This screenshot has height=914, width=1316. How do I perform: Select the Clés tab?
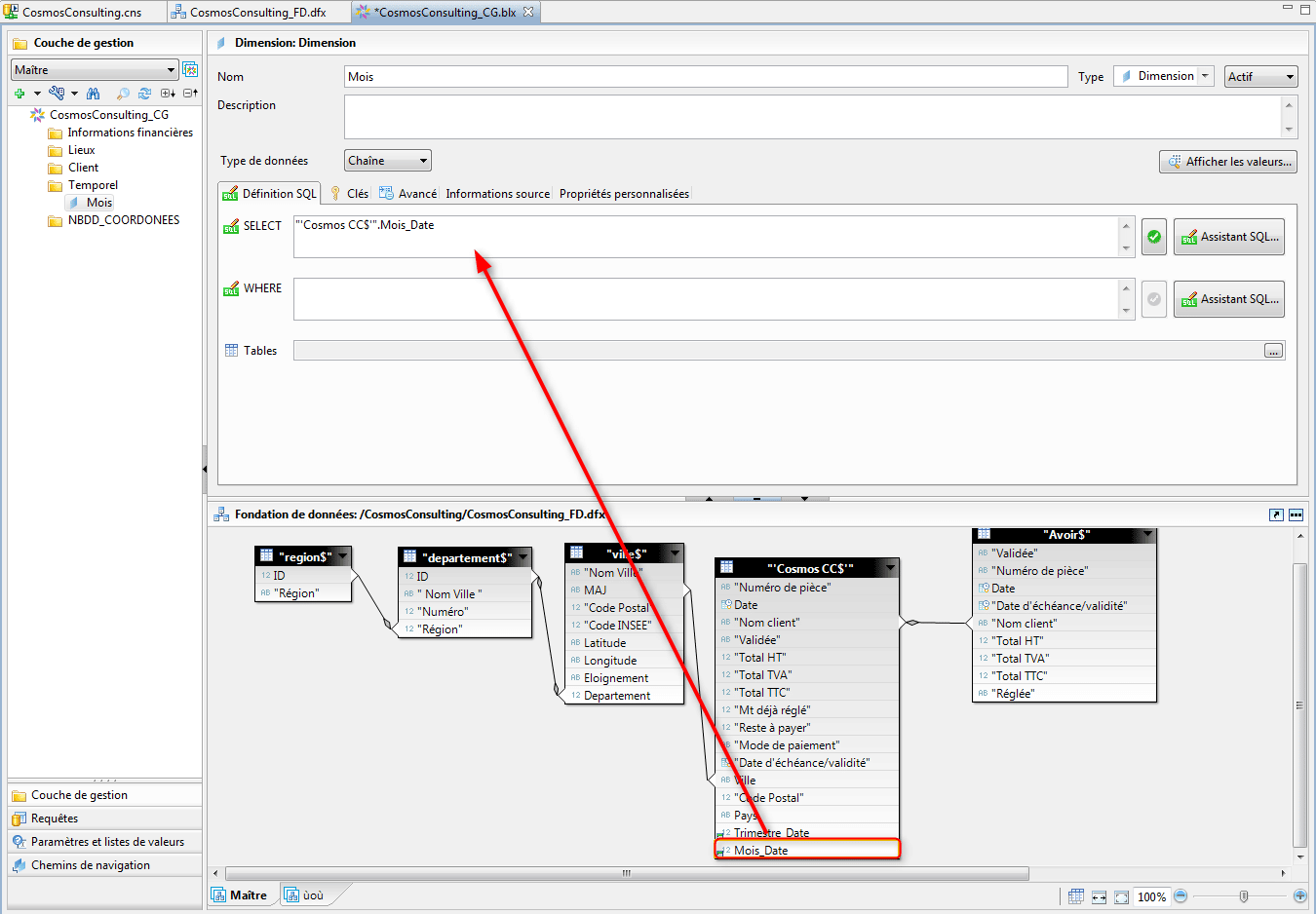click(x=349, y=194)
